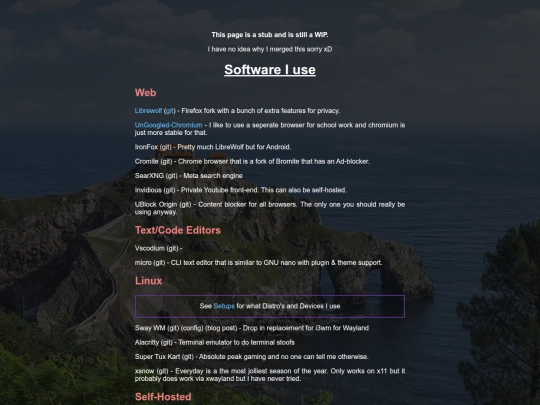The width and height of the screenshot is (540, 405).
Task: Click "(git)" next to Alacritty
Action: tap(167, 343)
